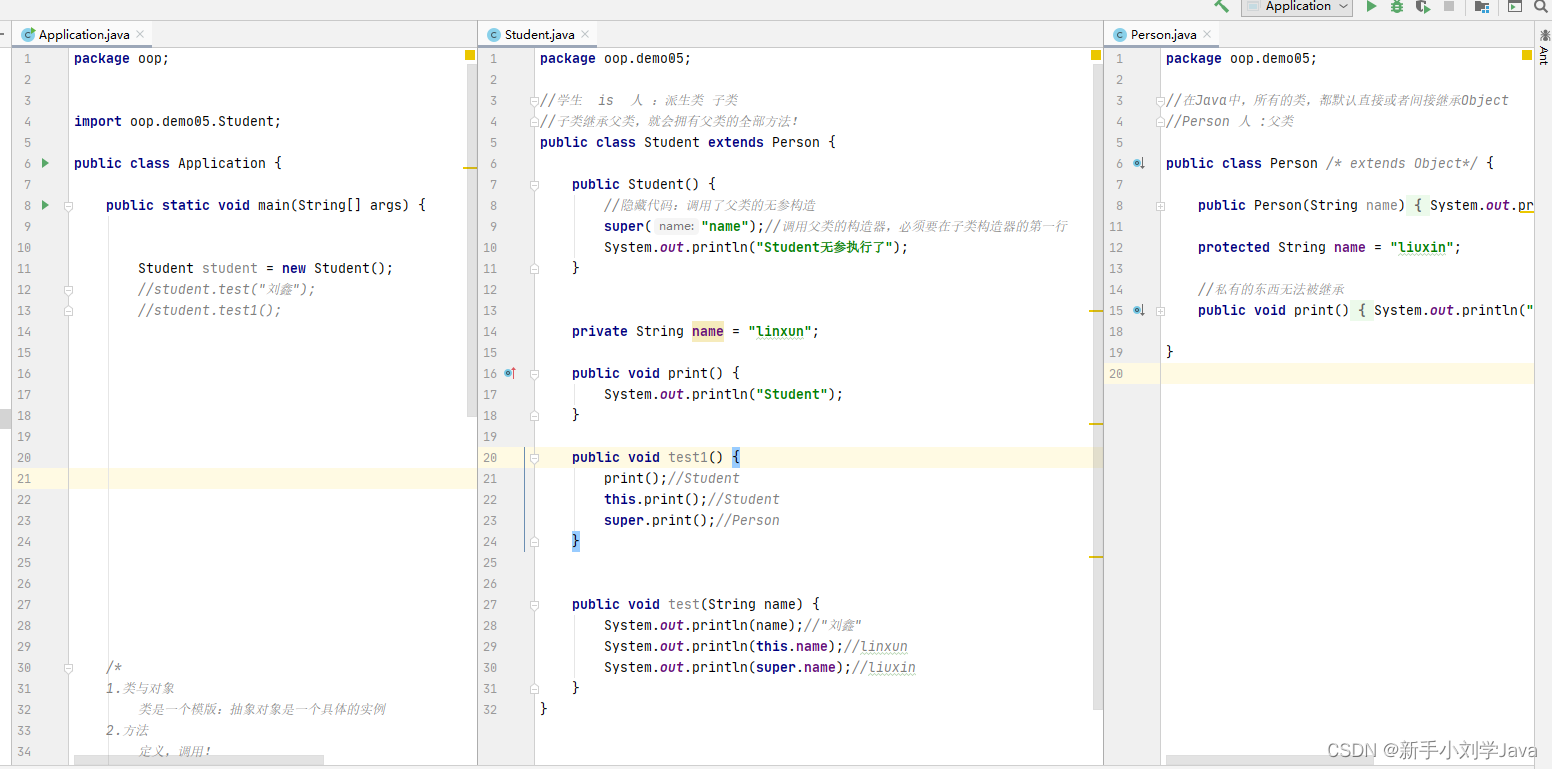Image resolution: width=1552 pixels, height=769 pixels.
Task: Switch to the Person.java tab
Action: [x=1163, y=35]
